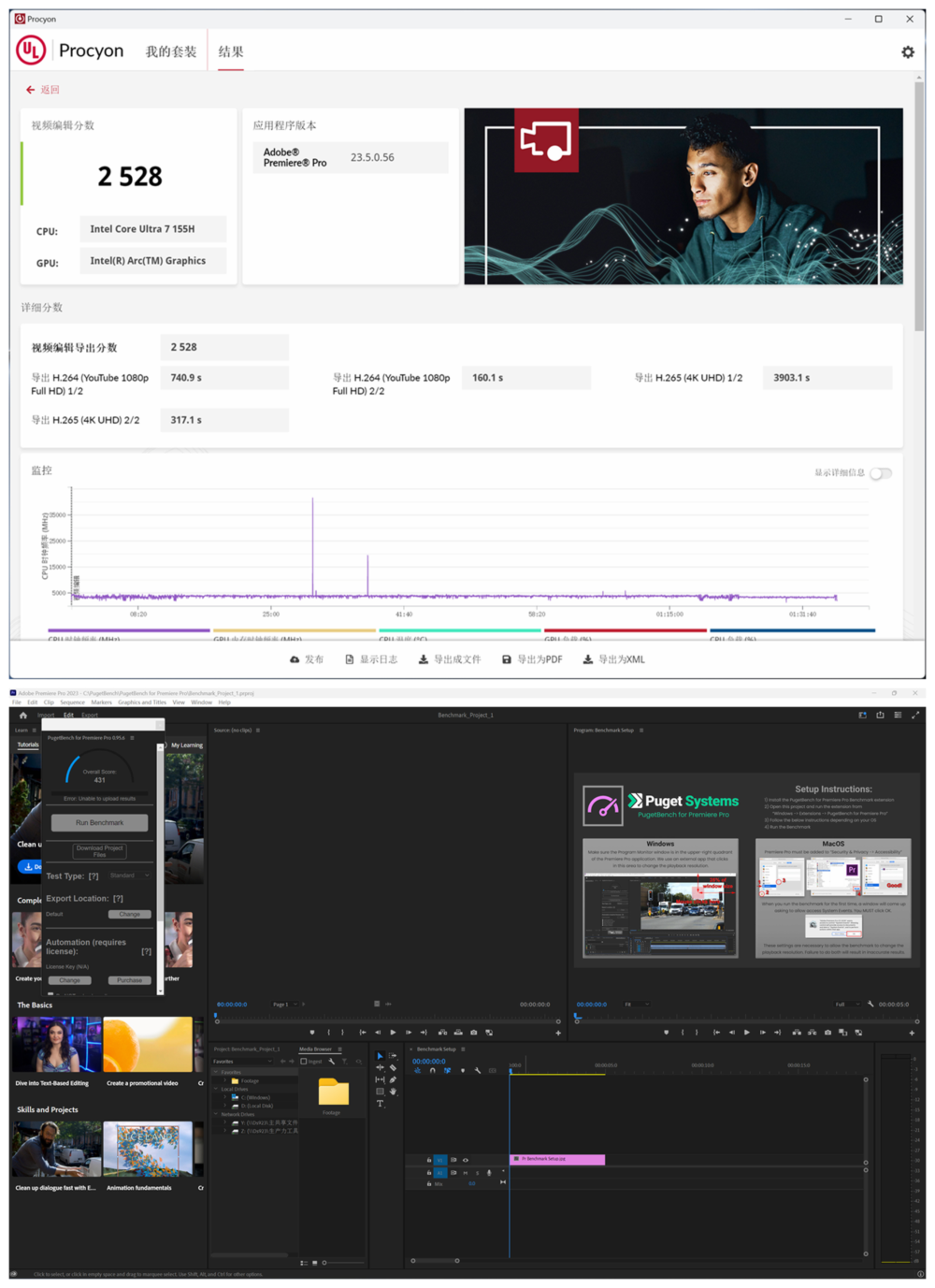The image size is (935, 1288).
Task: Open Graphics and Titles menu
Action: [141, 702]
